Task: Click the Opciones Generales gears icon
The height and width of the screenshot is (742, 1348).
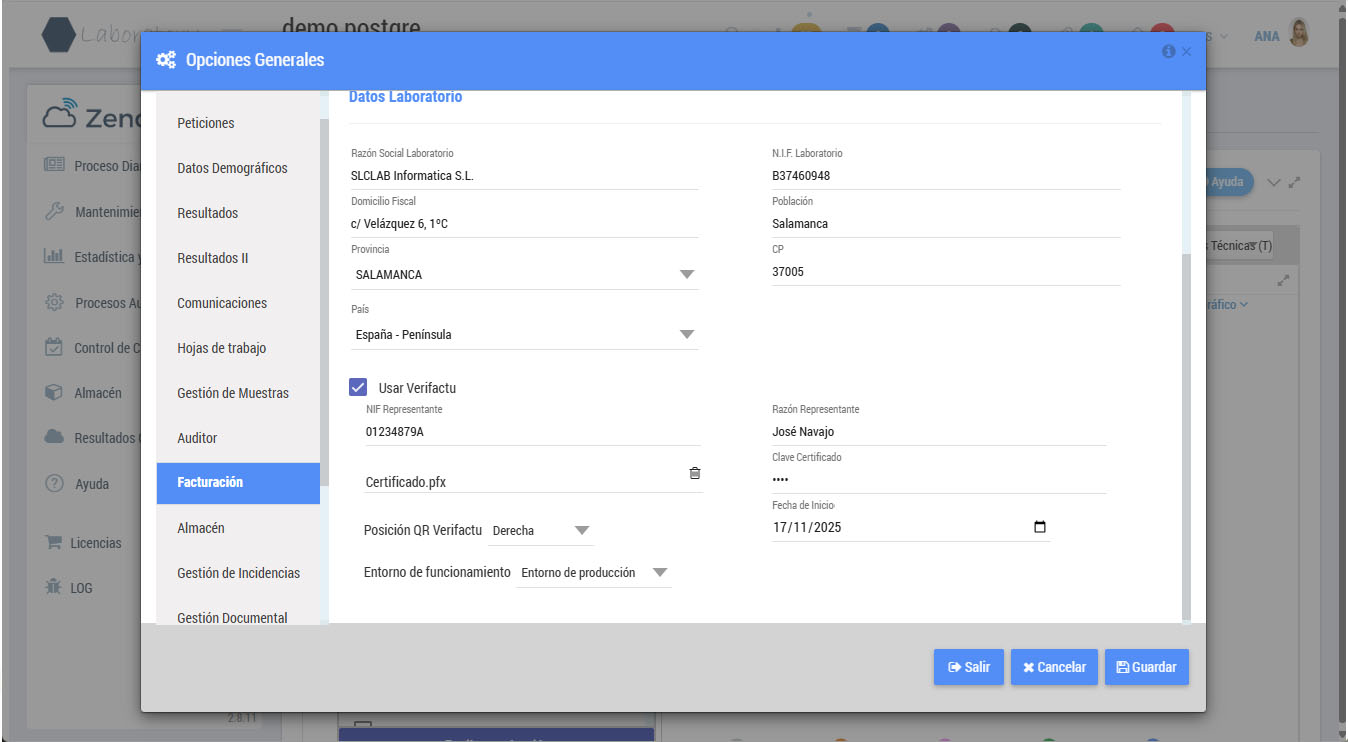Action: click(x=166, y=60)
